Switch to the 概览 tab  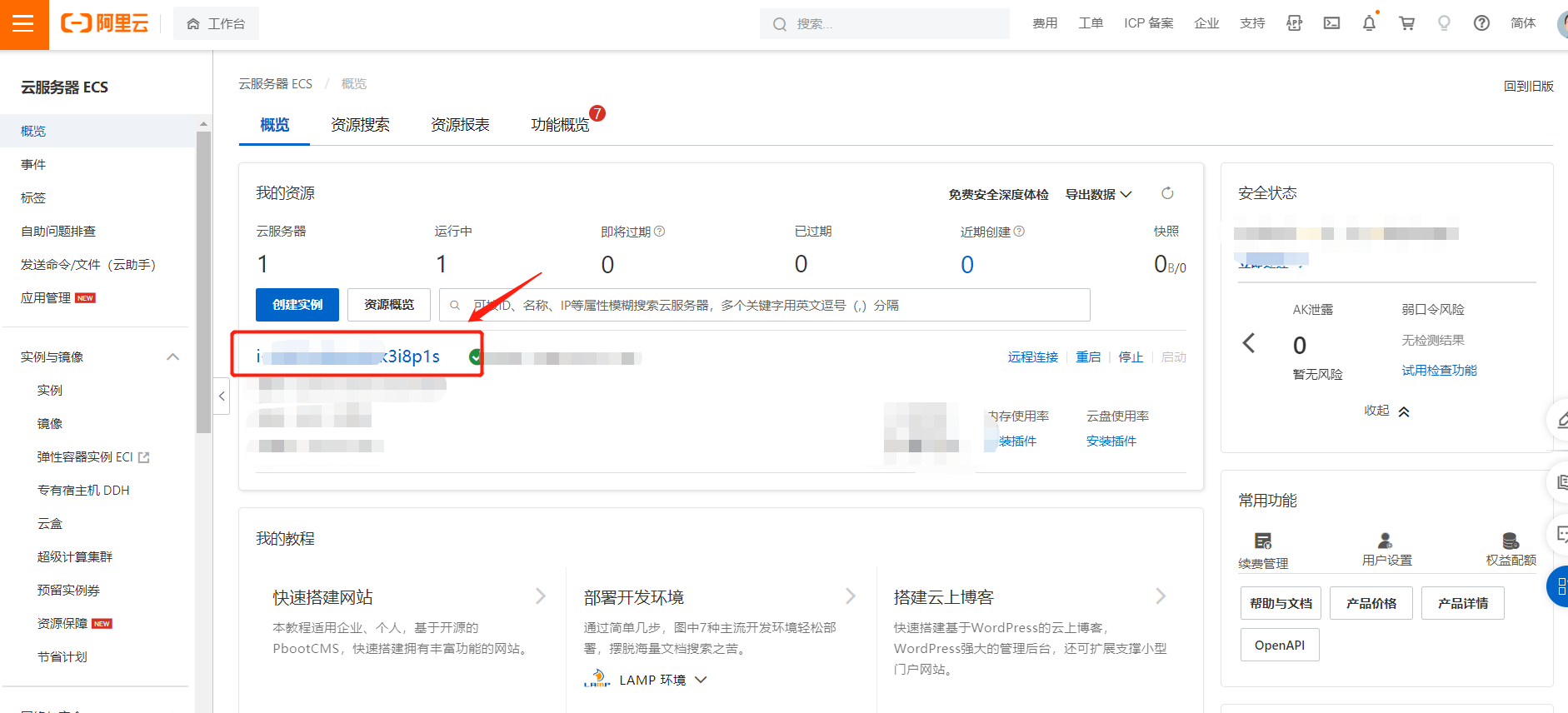[x=274, y=125]
